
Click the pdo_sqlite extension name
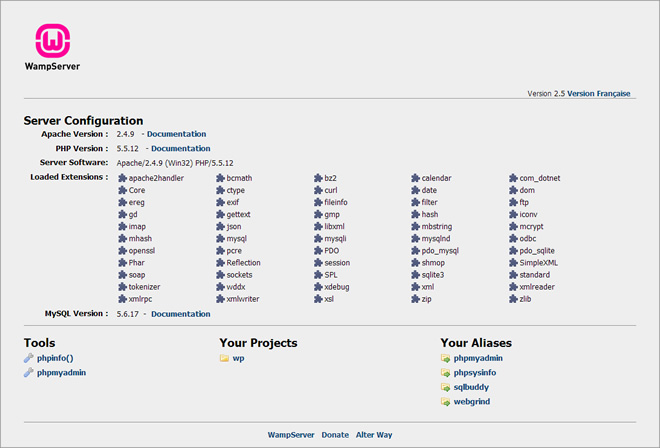pos(537,251)
